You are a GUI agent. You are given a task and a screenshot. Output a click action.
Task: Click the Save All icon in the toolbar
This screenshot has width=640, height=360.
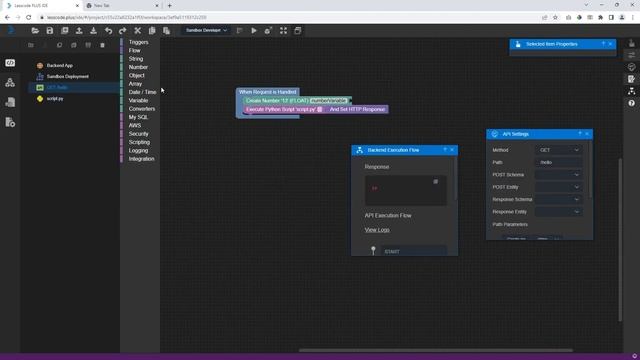[x=64, y=31]
